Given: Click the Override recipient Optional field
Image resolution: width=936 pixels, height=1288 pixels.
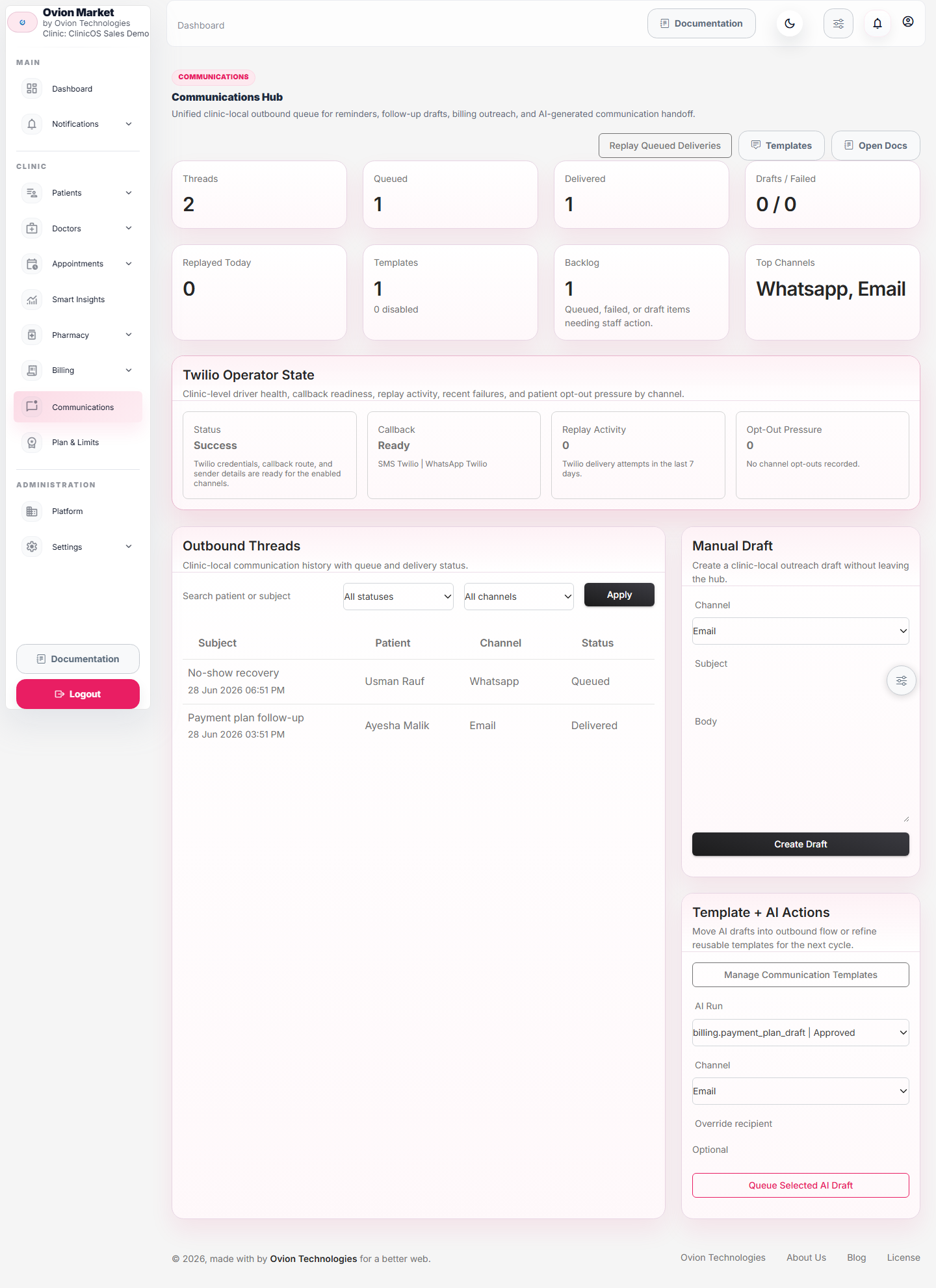Looking at the screenshot, I should [801, 1150].
